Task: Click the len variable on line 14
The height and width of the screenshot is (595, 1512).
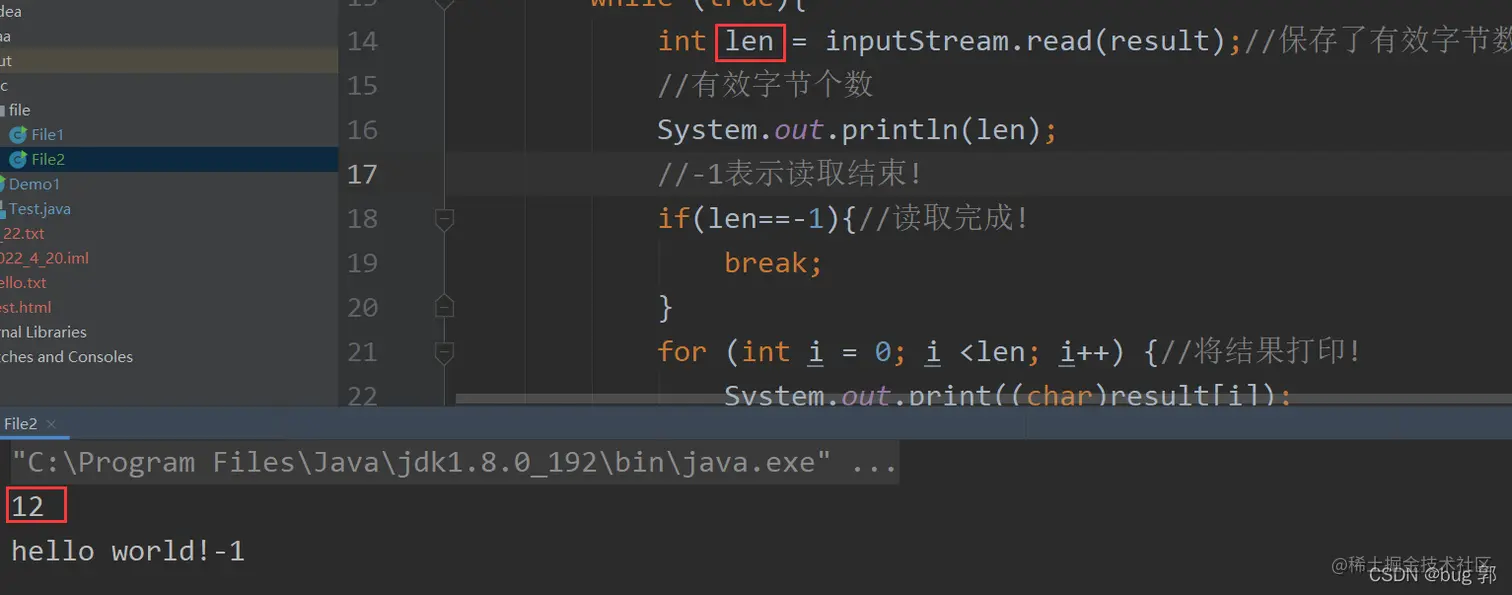Action: pyautogui.click(x=750, y=41)
